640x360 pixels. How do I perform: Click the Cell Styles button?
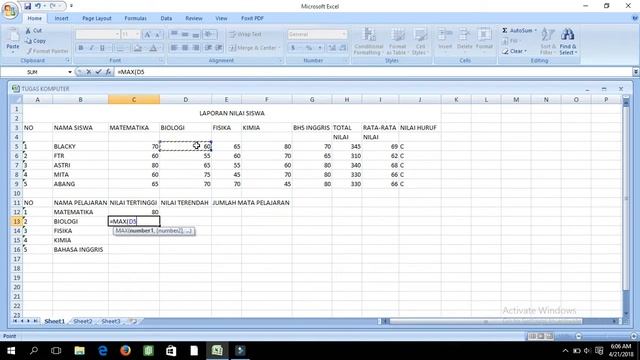click(x=420, y=41)
